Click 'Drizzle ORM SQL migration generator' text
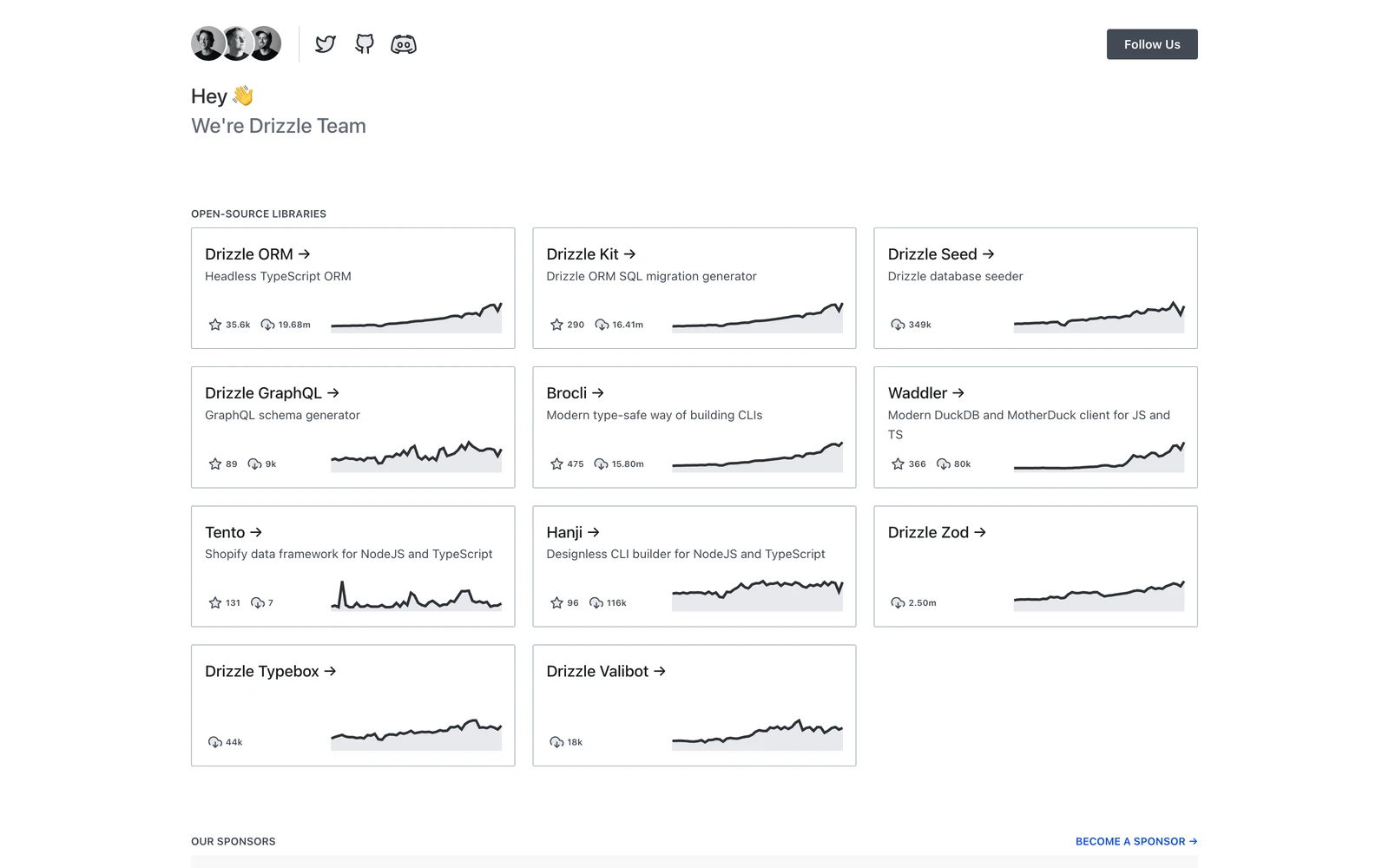The height and width of the screenshot is (868, 1389). [x=651, y=276]
